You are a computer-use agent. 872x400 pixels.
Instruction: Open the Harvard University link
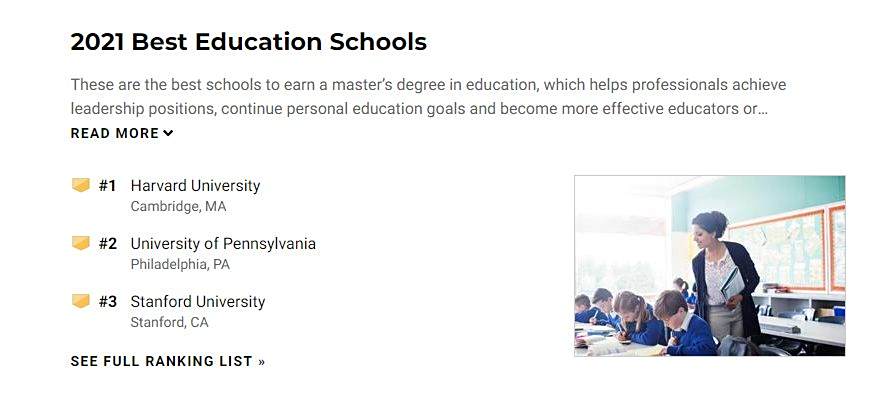coord(195,185)
